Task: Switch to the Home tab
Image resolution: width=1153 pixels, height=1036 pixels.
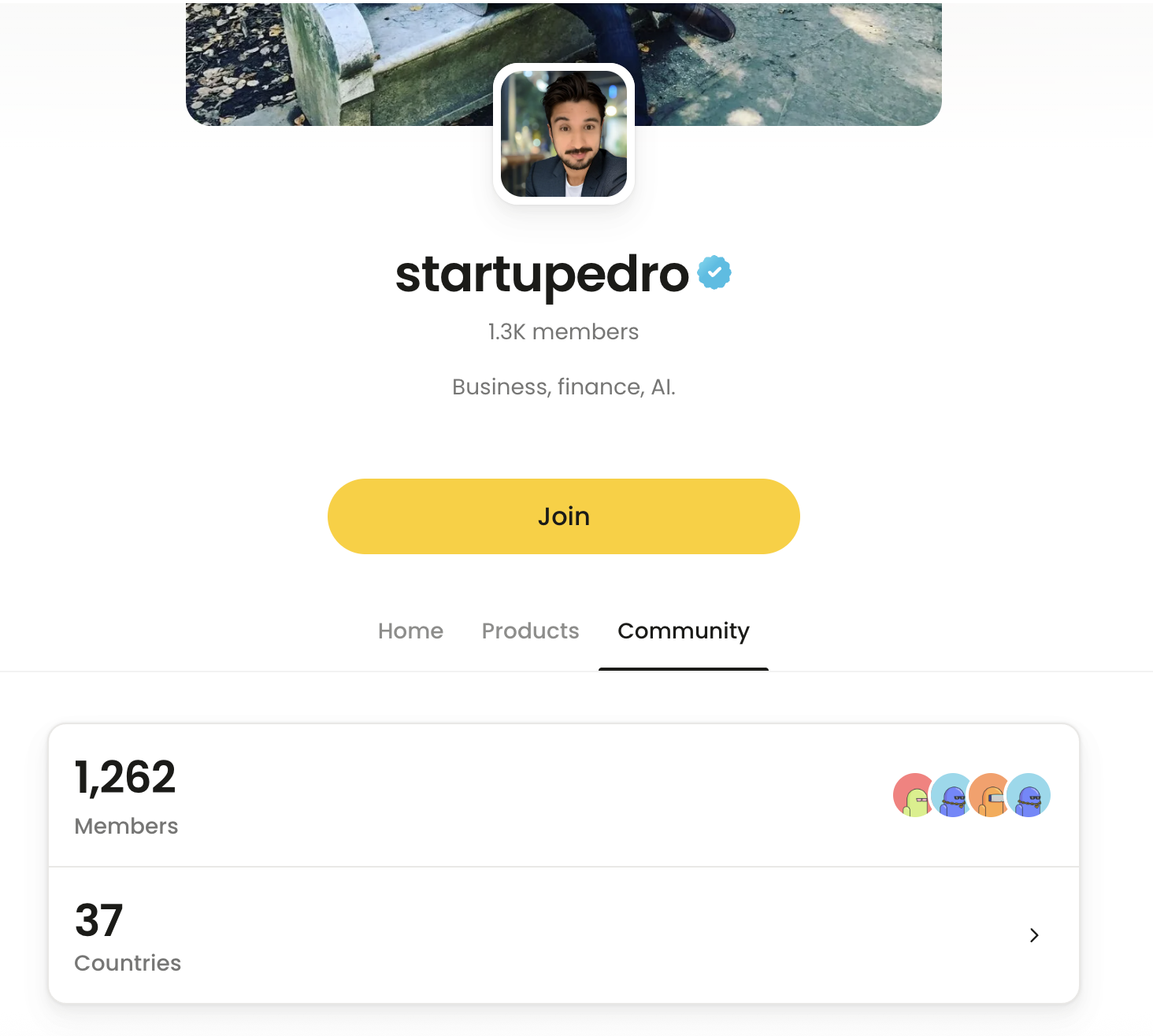Action: pyautogui.click(x=410, y=631)
